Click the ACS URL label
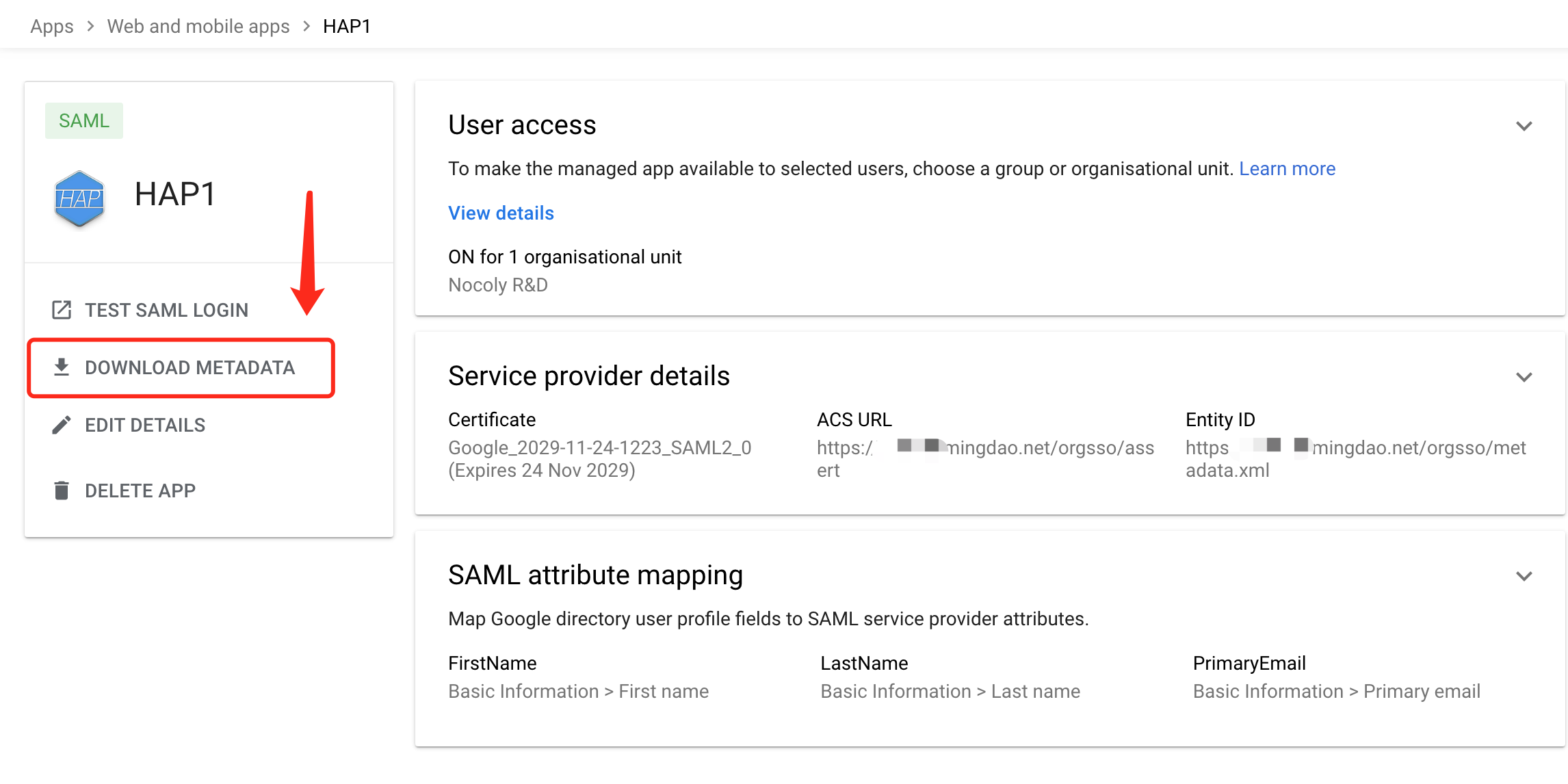This screenshot has width=1568, height=784. 854,419
